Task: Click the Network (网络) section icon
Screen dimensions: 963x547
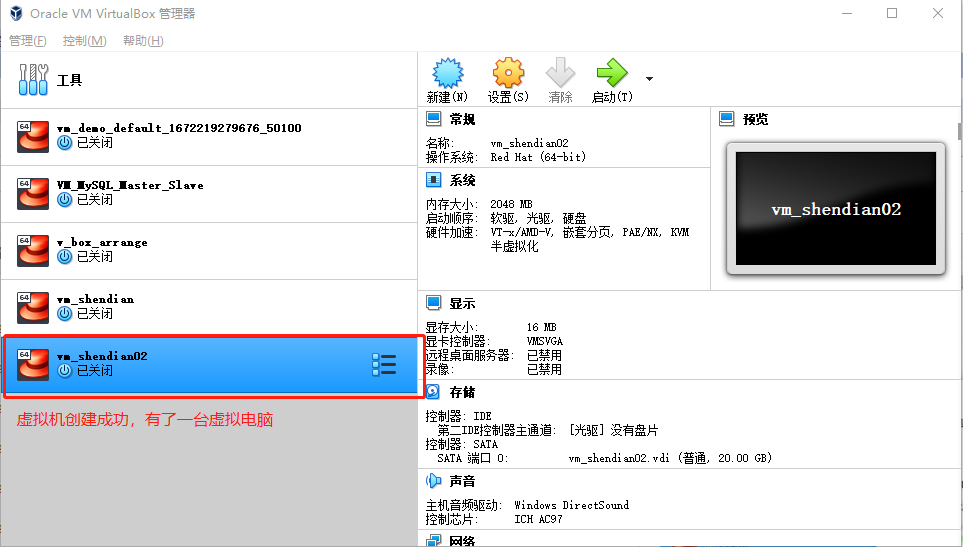Action: click(434, 540)
